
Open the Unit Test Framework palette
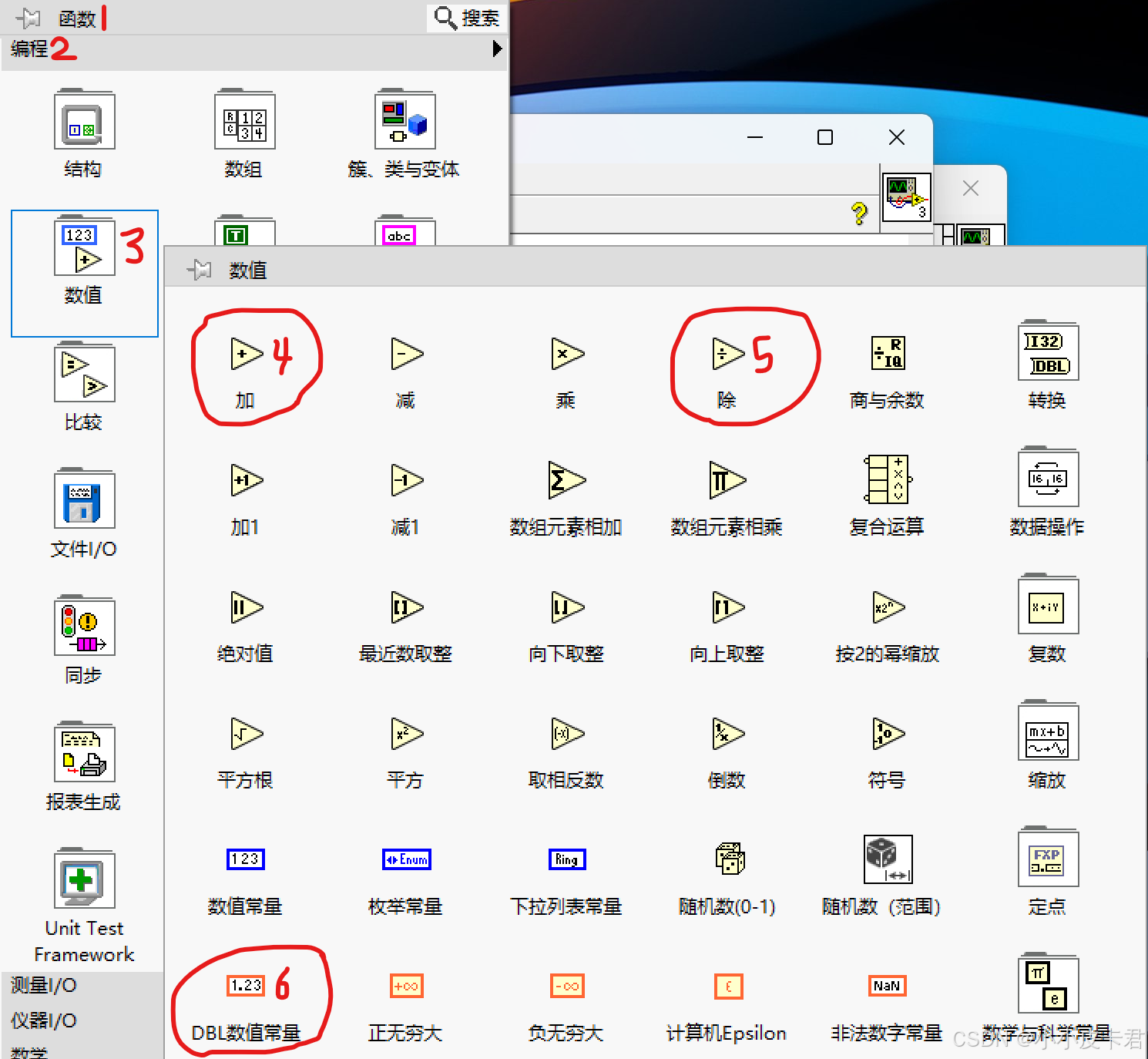[84, 879]
